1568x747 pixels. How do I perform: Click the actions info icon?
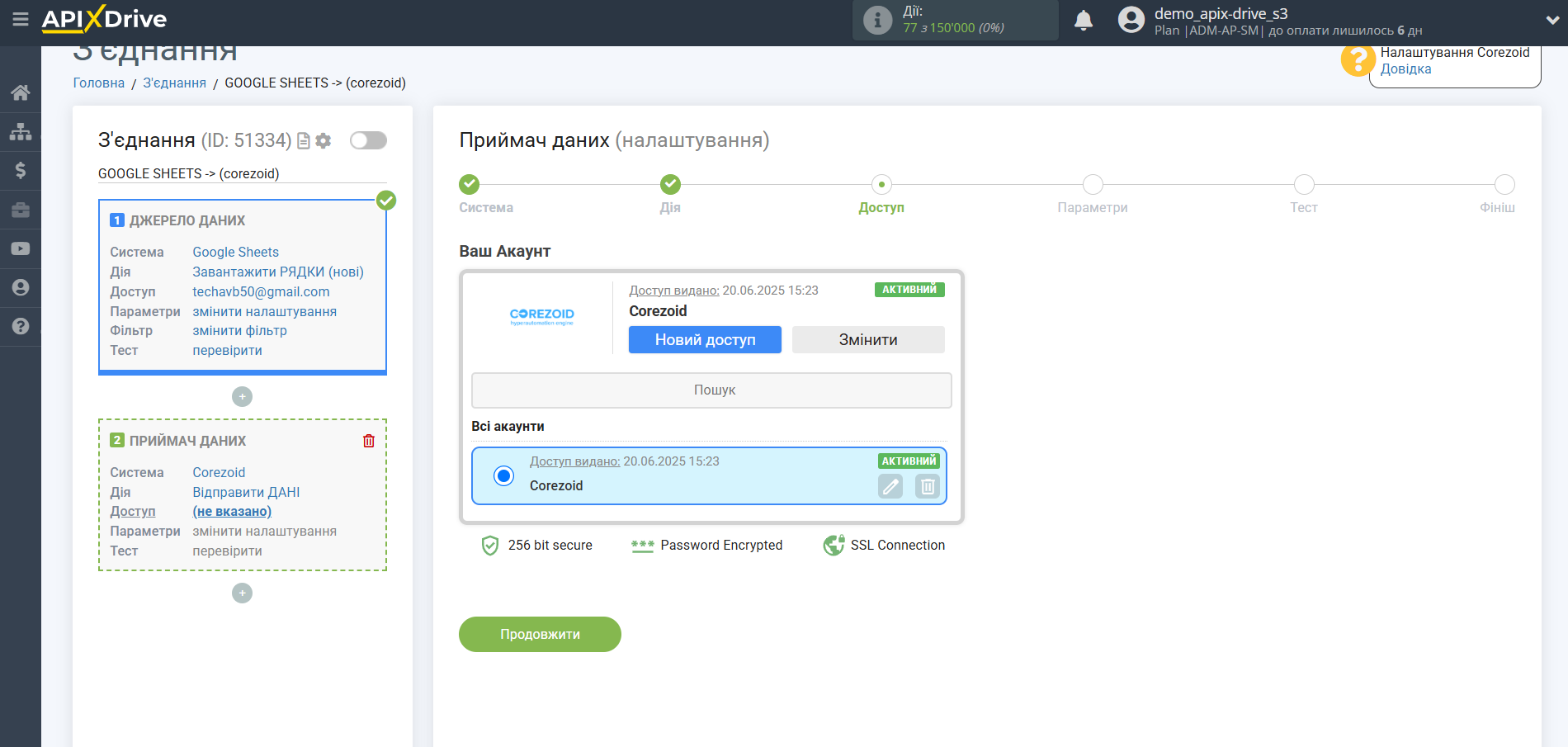click(878, 20)
